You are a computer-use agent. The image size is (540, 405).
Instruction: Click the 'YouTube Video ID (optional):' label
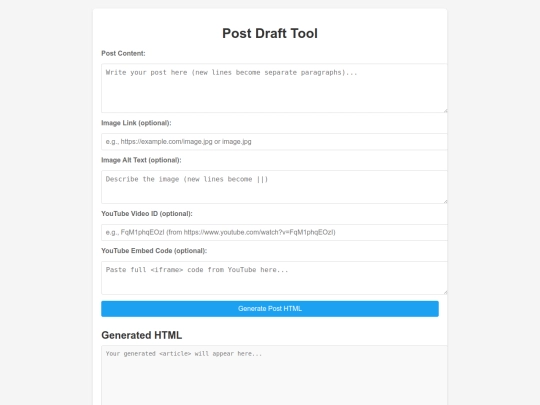pos(147,214)
